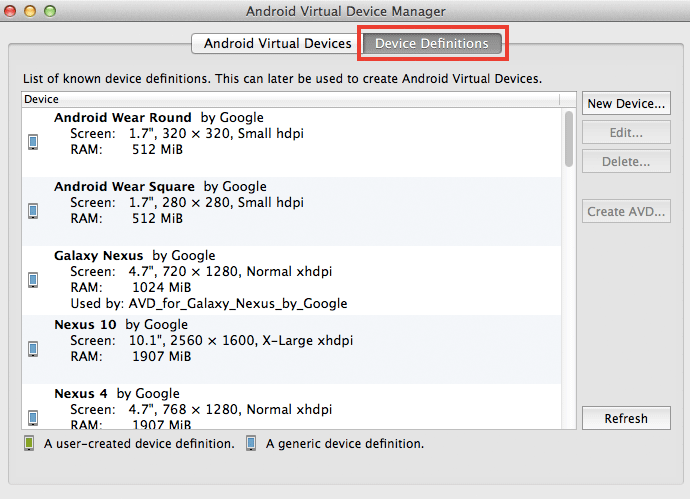Click the blue generic definition legend icon
690x499 pixels.
(x=251, y=443)
